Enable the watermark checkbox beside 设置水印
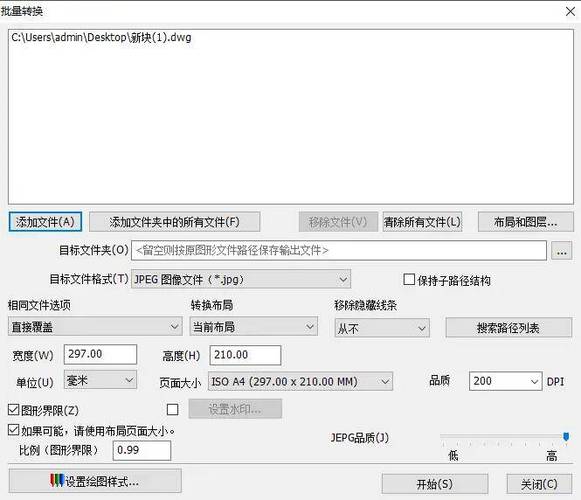 [x=172, y=410]
